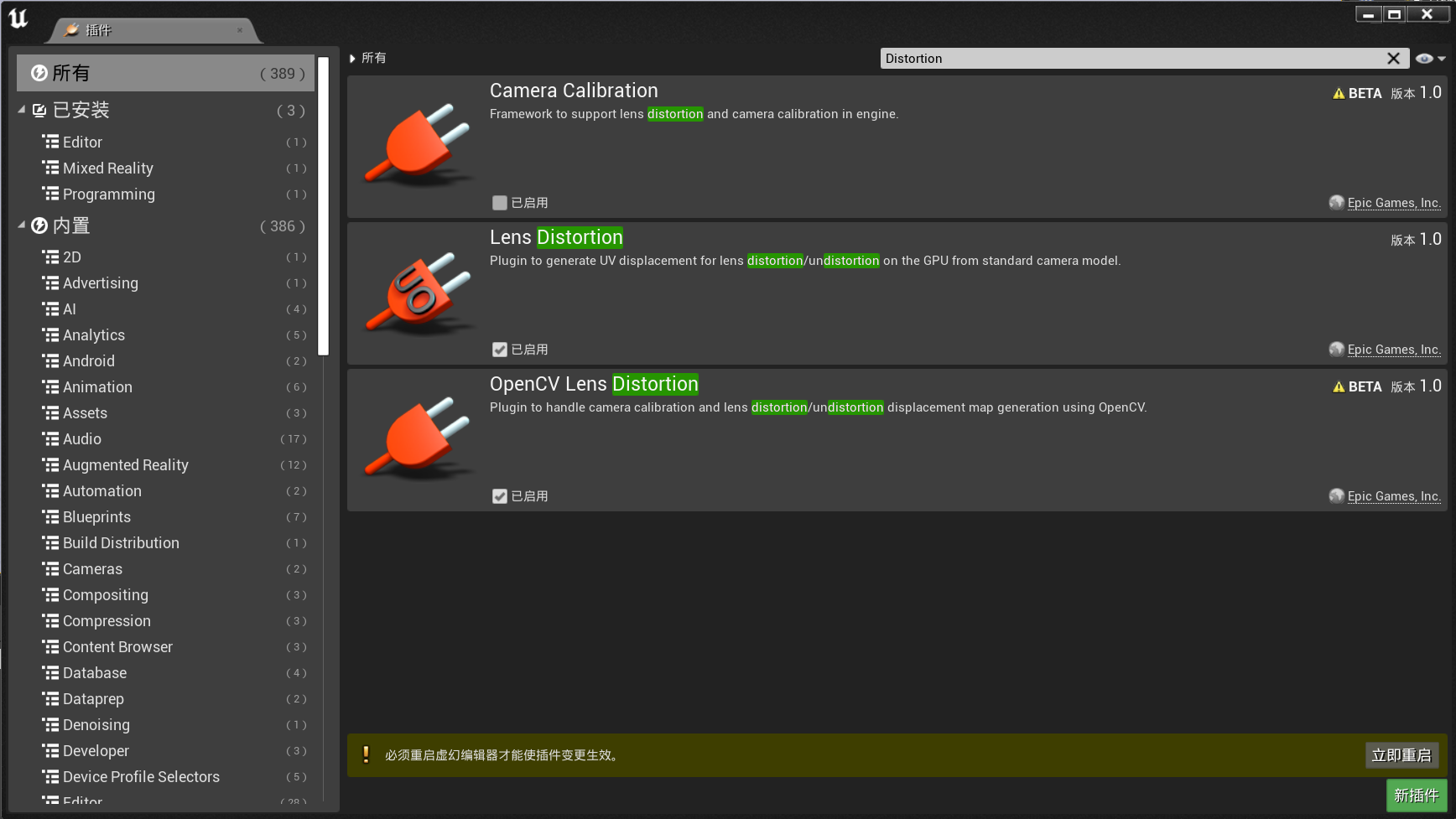Clear the Distortion search text

(x=1393, y=59)
